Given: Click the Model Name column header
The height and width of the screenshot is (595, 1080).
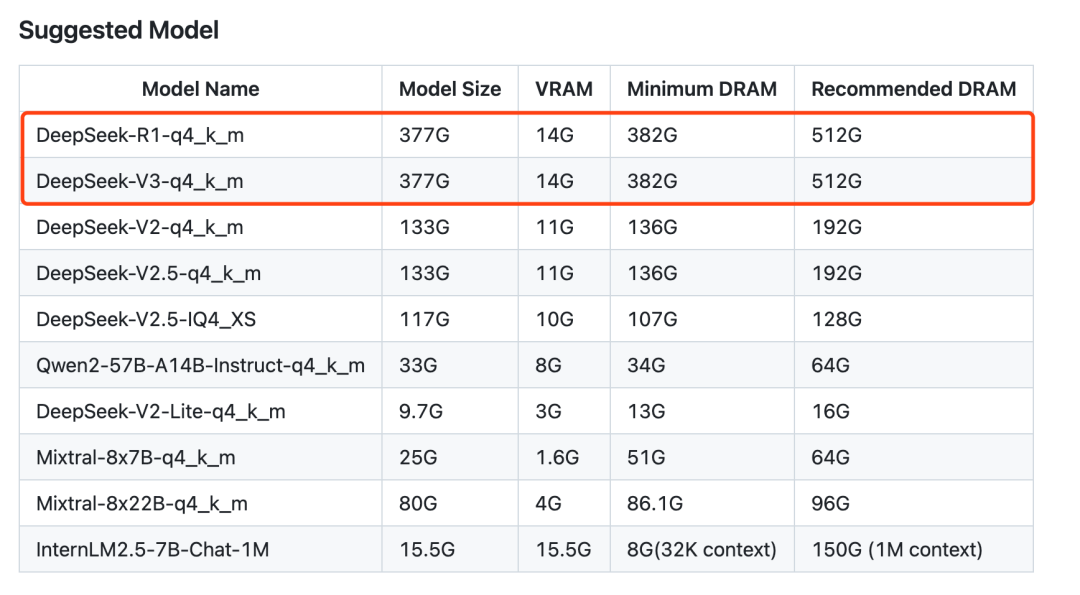Looking at the screenshot, I should (200, 89).
